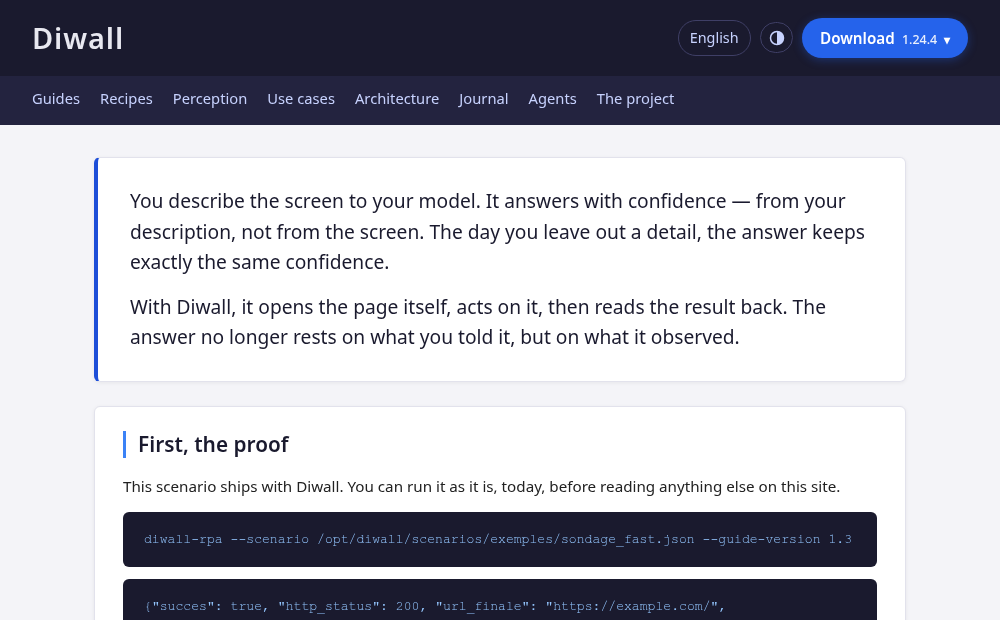The width and height of the screenshot is (1000, 620).
Task: Open the Architecture menu item
Action: point(397,99)
